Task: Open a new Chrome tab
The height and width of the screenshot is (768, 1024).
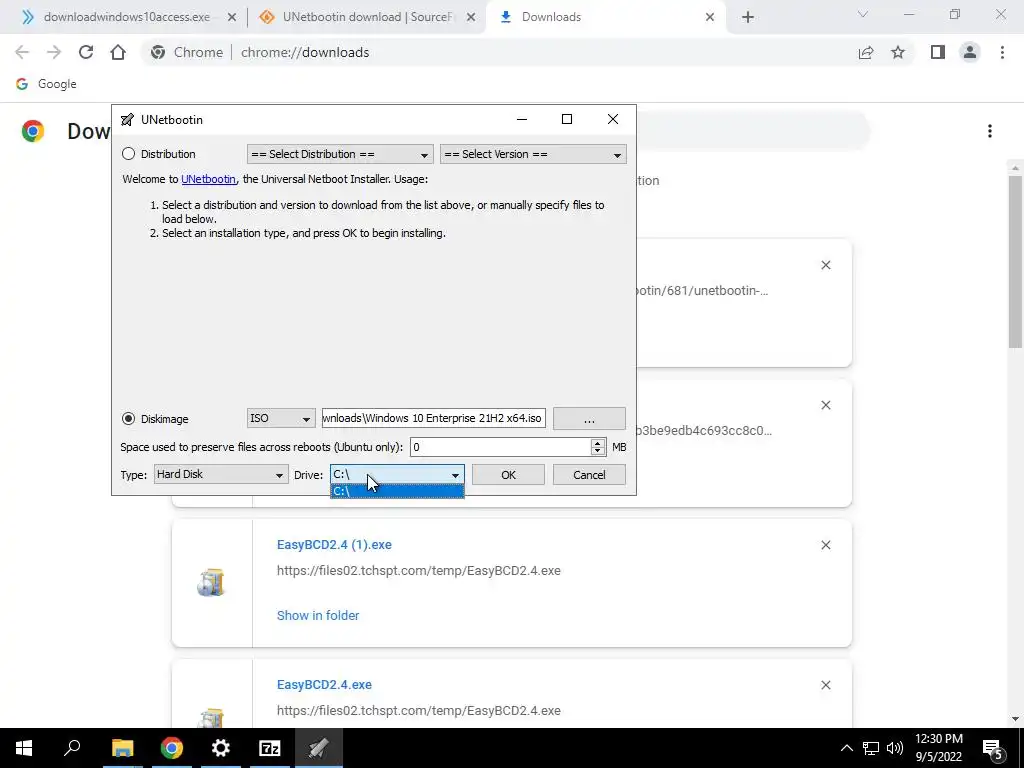Action: [748, 18]
